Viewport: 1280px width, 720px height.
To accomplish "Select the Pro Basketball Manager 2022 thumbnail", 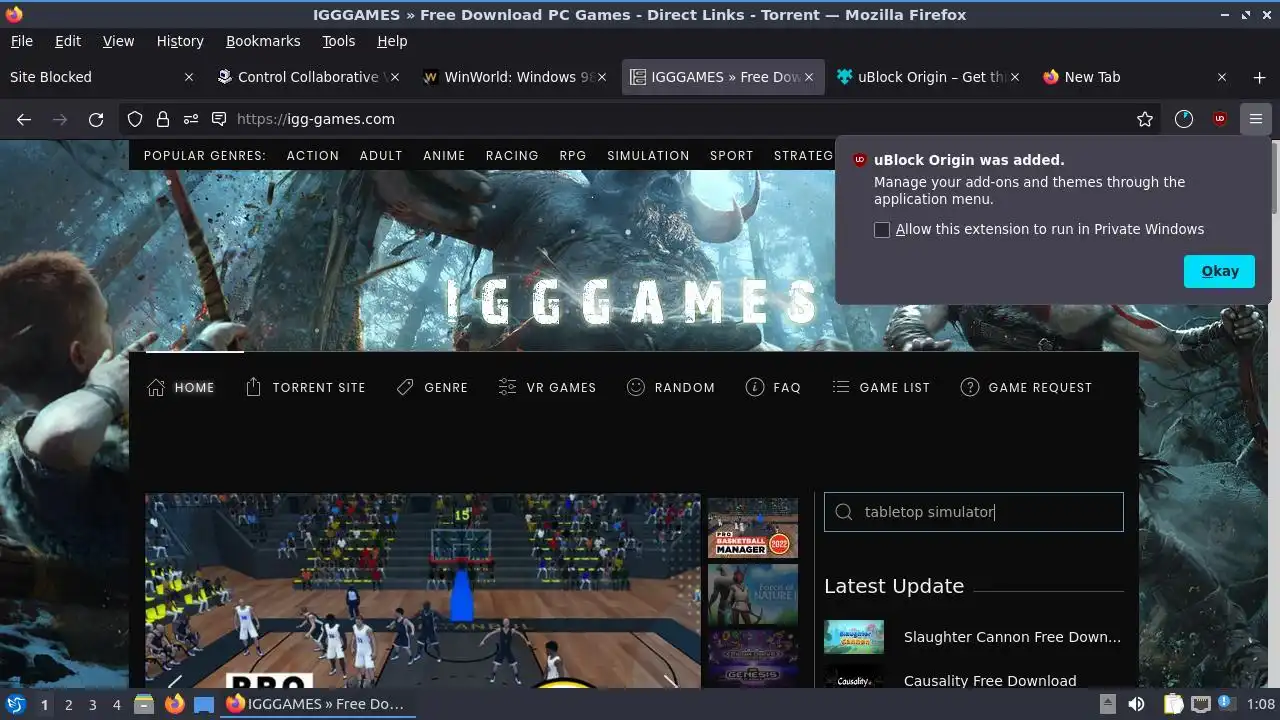I will pos(753,528).
